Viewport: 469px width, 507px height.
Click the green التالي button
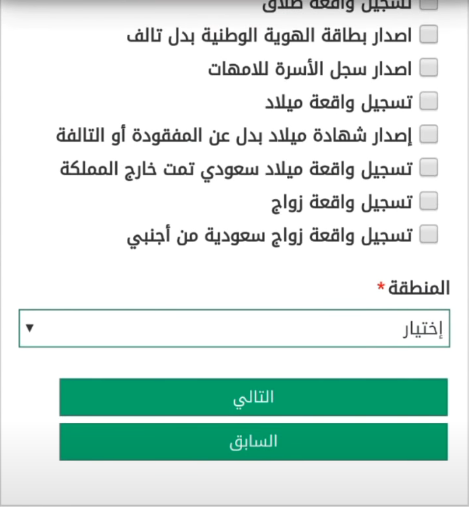(x=253, y=397)
